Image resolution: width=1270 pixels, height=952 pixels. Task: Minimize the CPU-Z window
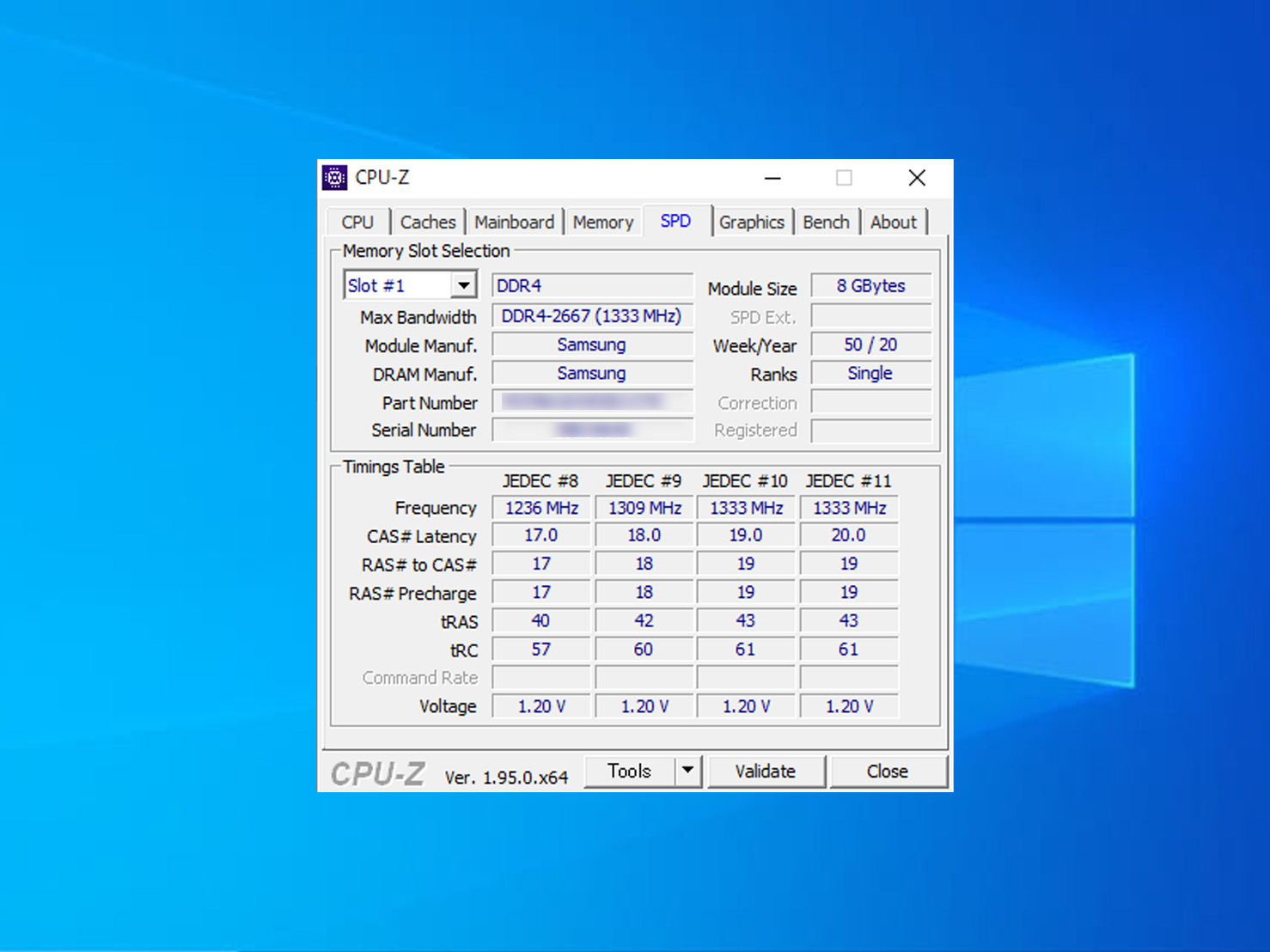coord(772,178)
